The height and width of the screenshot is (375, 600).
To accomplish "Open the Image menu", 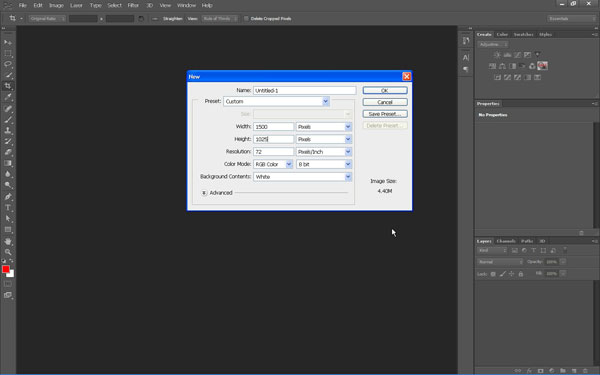I will point(56,5).
